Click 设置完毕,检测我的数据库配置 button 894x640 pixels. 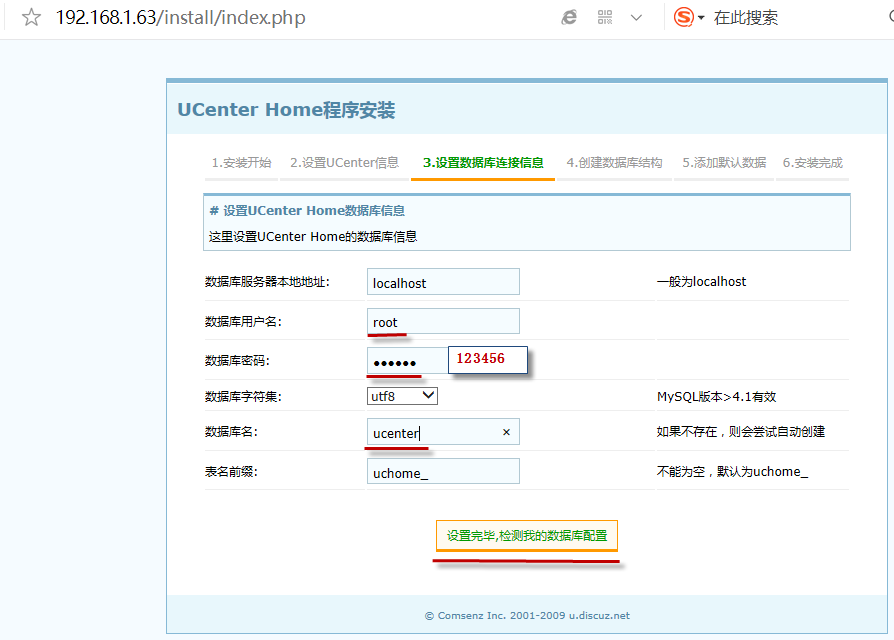[x=527, y=536]
